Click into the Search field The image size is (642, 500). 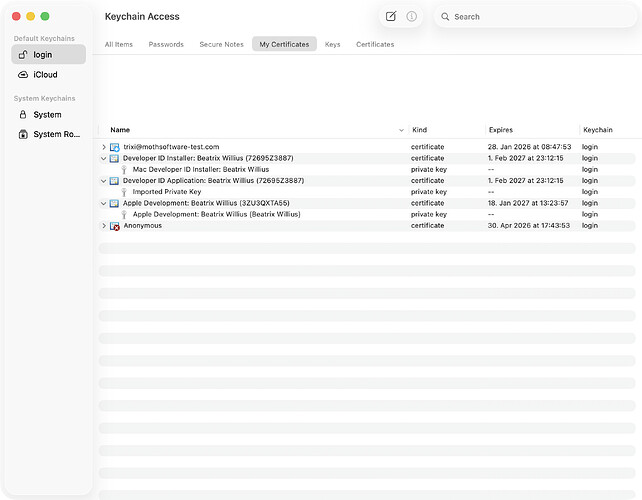coord(535,17)
